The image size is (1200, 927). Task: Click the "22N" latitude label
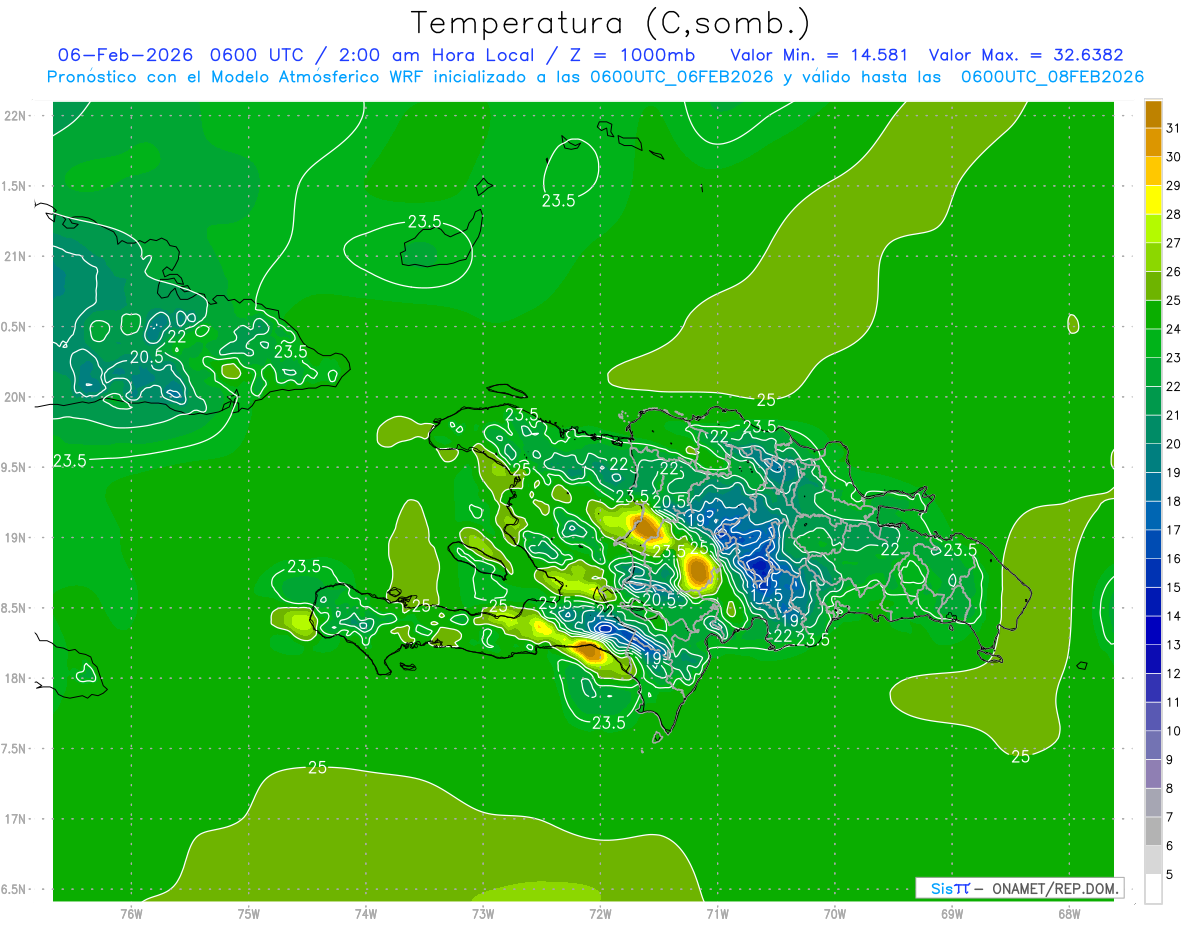pyautogui.click(x=16, y=116)
